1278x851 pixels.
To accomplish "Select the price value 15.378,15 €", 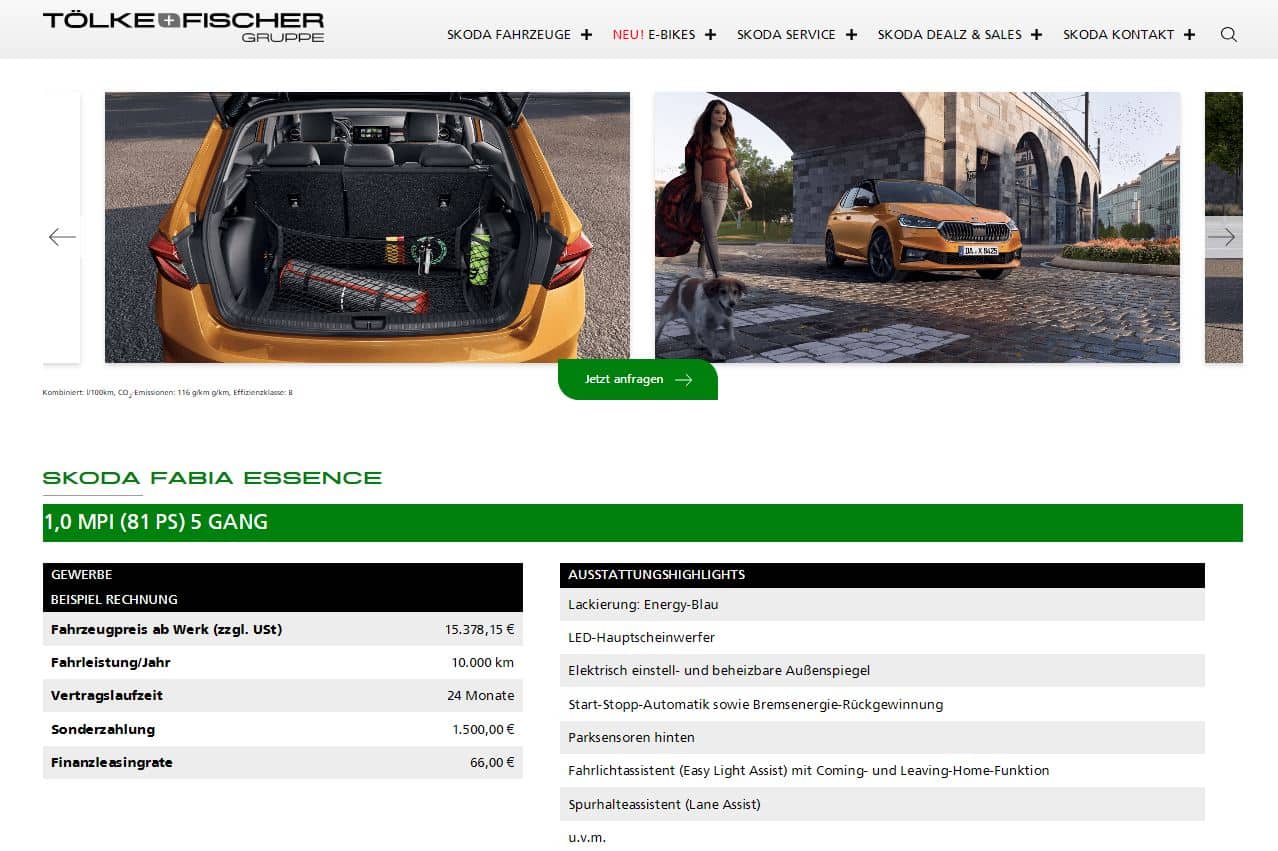I will click(480, 630).
